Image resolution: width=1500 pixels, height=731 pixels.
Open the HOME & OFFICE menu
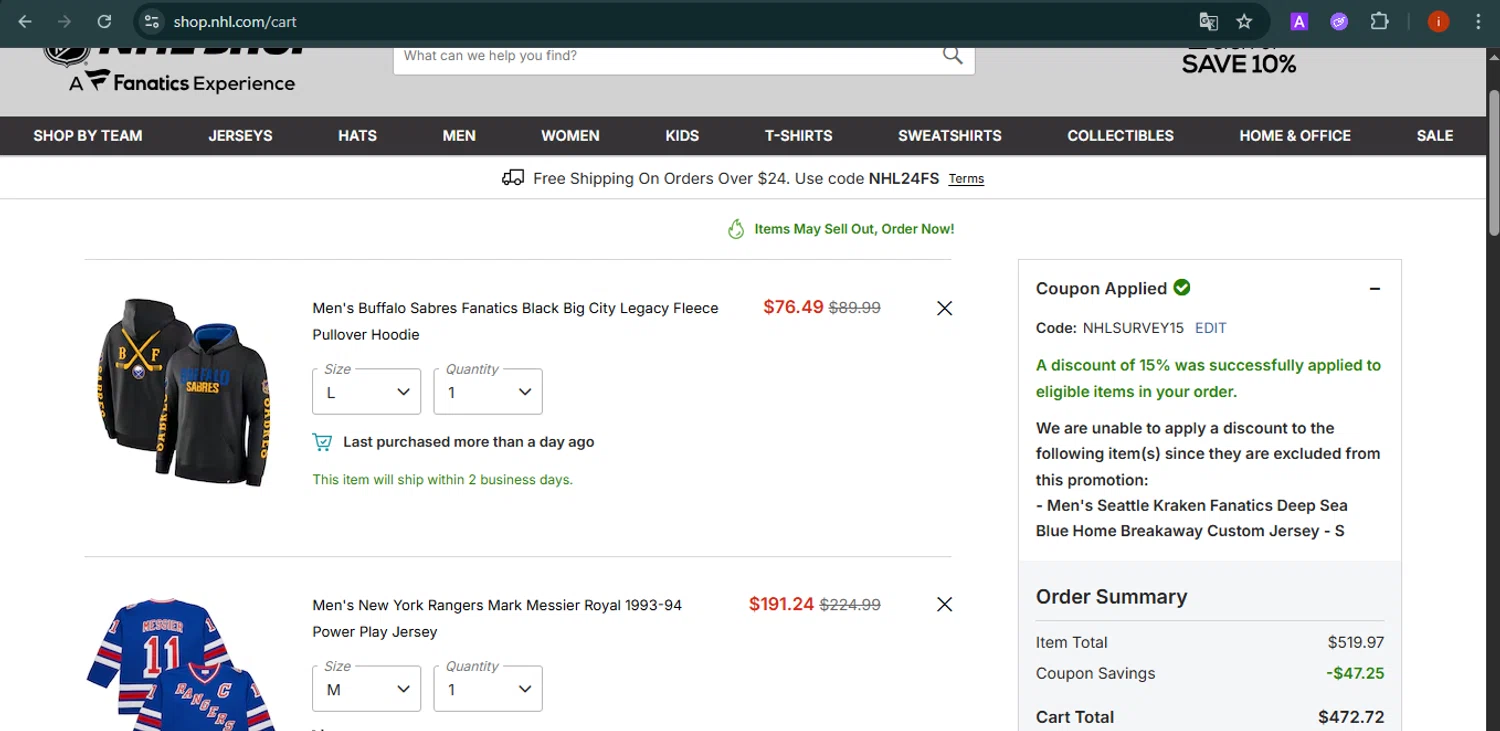point(1295,136)
